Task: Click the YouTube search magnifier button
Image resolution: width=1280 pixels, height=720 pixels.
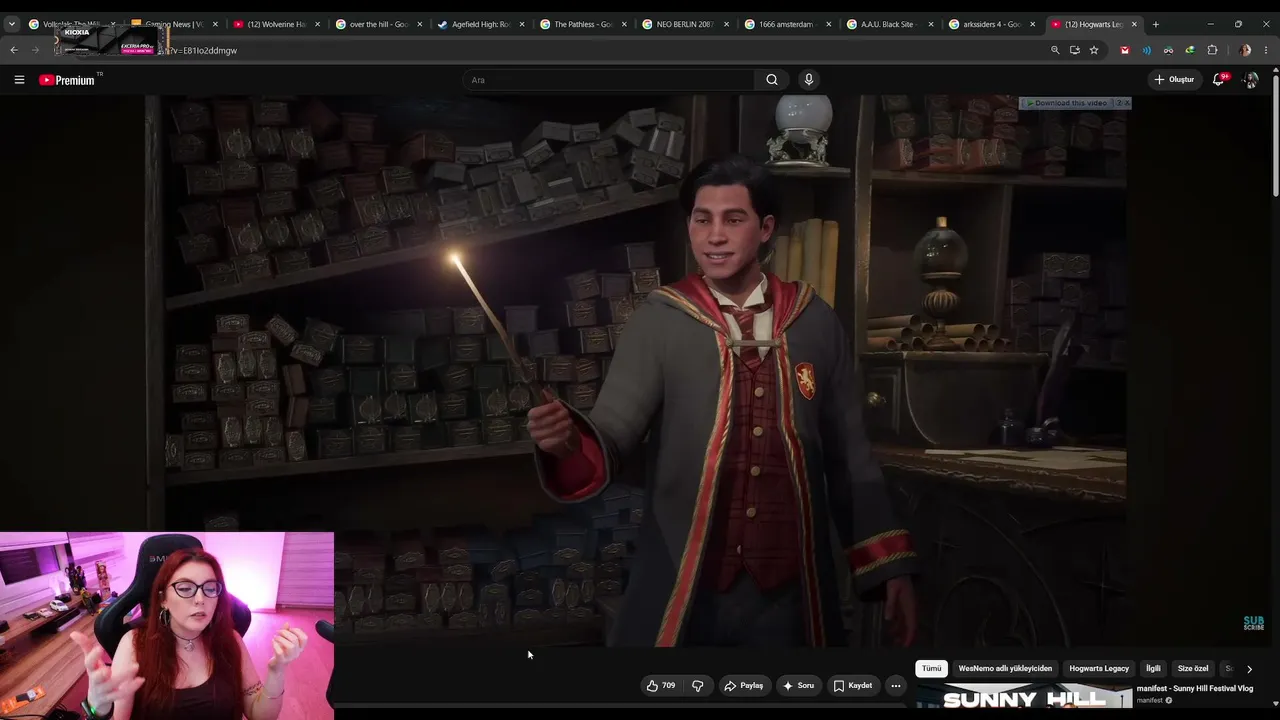Action: pyautogui.click(x=772, y=80)
